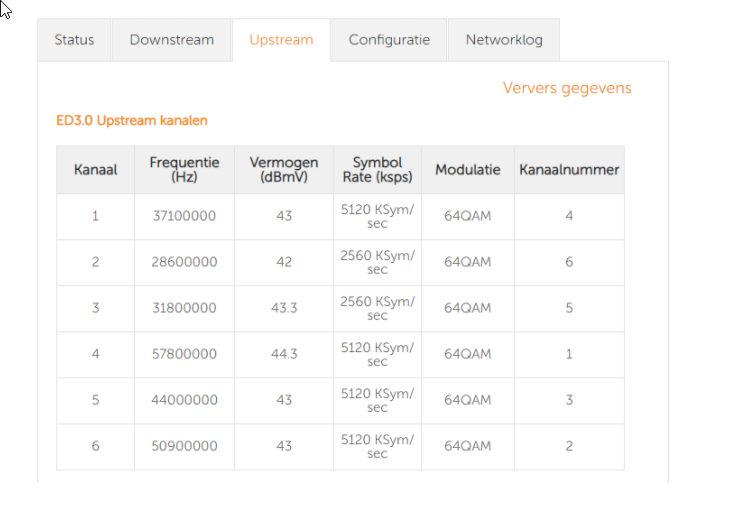Click the Symbol Rate (ksps) column header
The width and height of the screenshot is (732, 523).
377,170
